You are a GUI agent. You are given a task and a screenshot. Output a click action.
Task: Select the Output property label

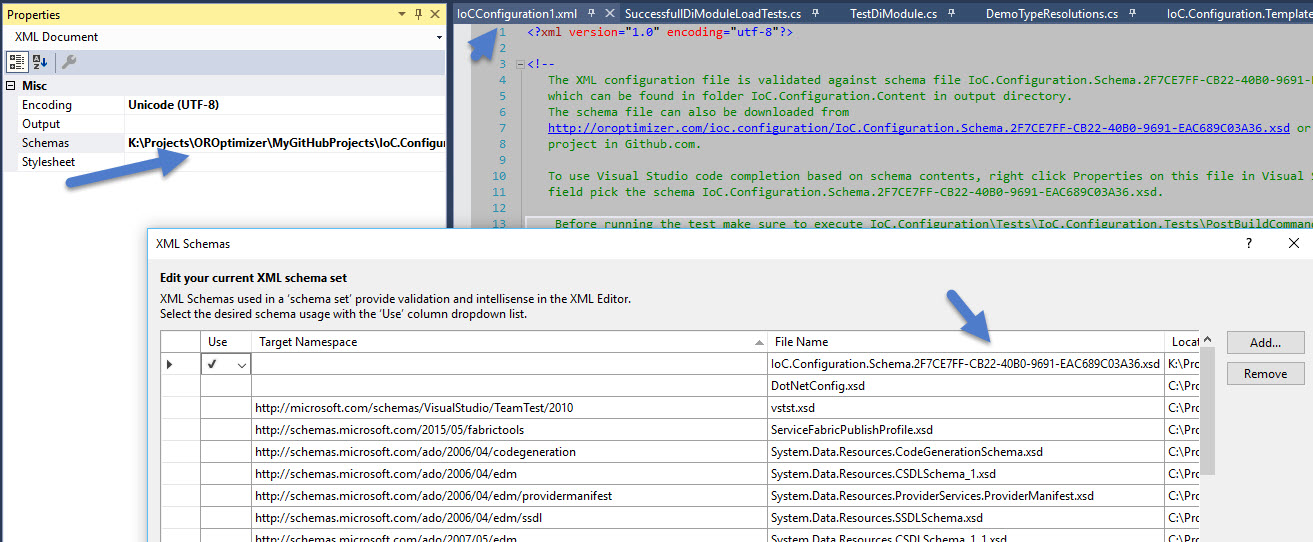click(42, 124)
